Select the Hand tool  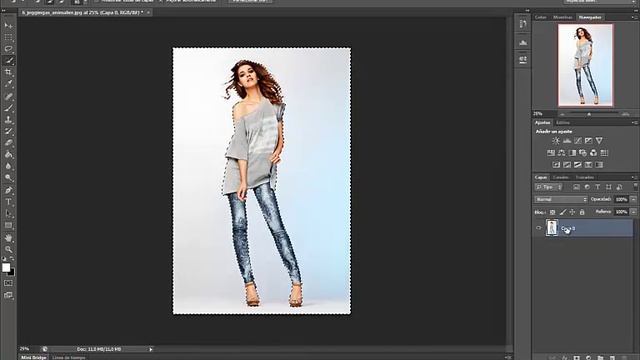click(8, 238)
